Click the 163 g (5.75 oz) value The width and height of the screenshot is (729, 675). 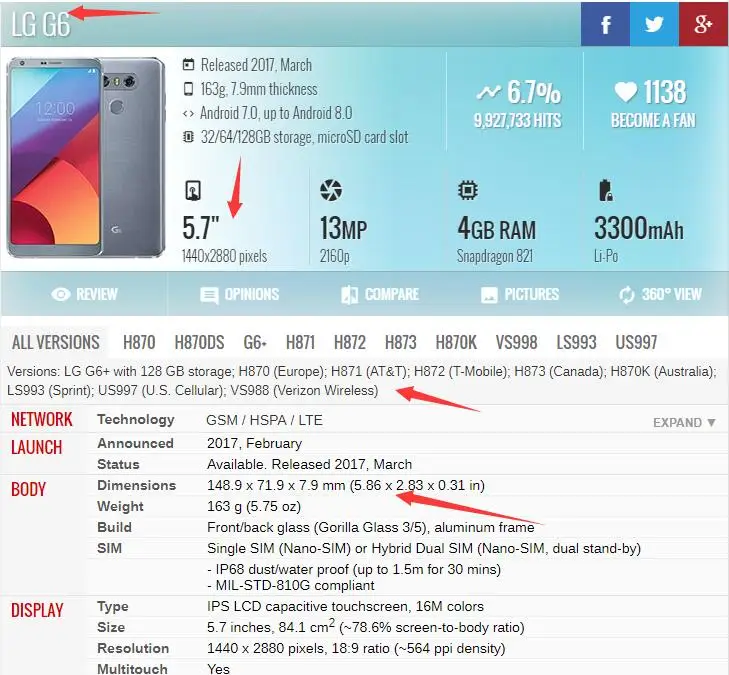pos(254,506)
